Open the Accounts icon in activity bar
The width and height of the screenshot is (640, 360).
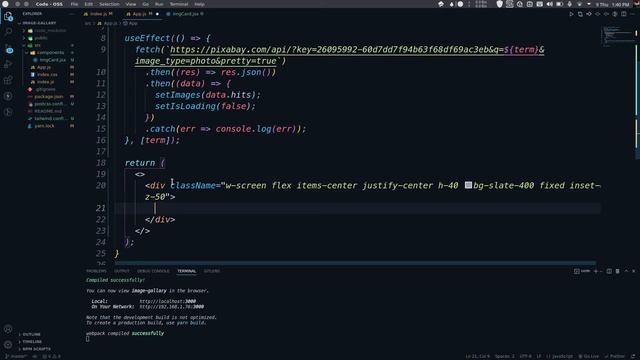coord(8,329)
